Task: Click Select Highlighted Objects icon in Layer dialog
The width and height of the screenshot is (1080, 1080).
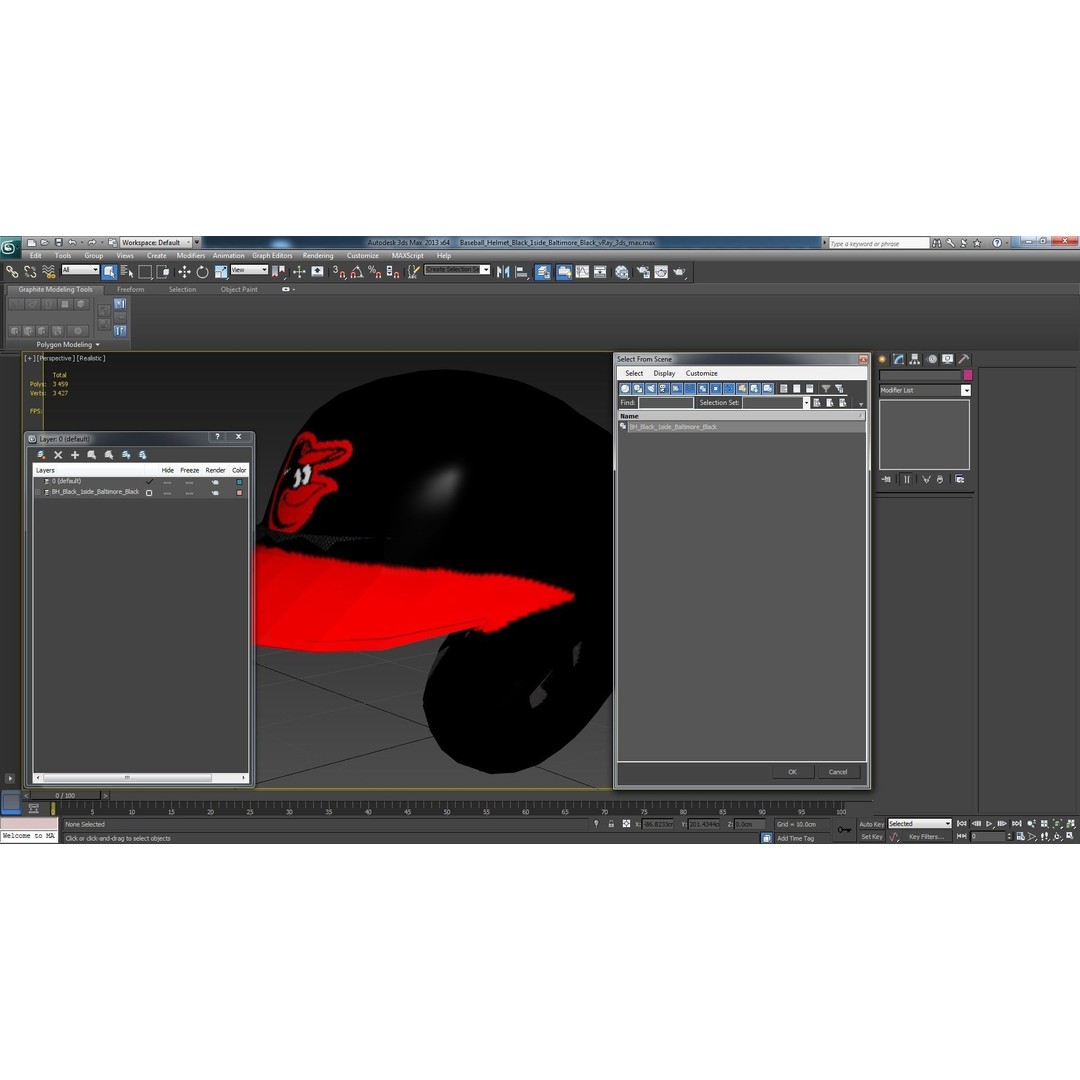Action: point(92,455)
